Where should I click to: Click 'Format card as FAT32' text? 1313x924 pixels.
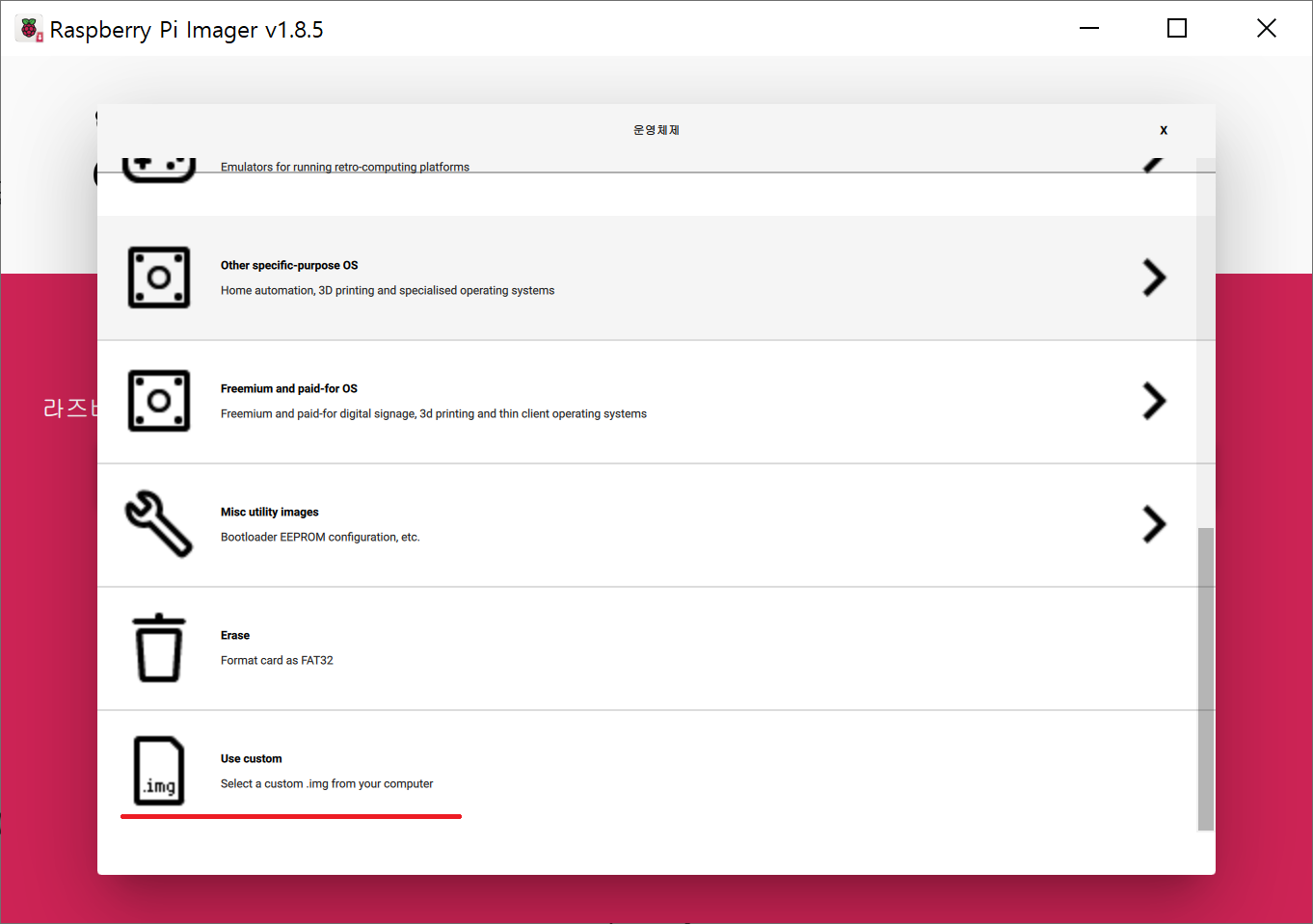(277, 660)
